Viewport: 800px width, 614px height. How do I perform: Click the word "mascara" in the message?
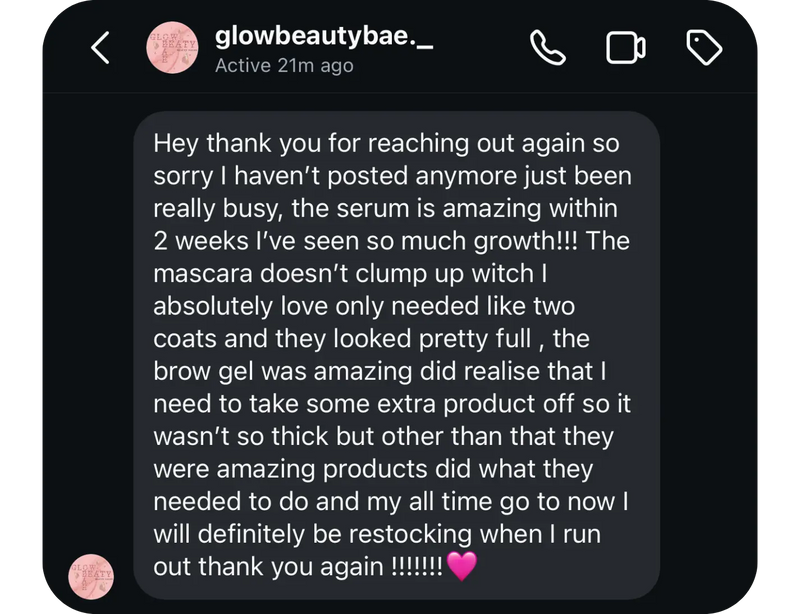203,274
